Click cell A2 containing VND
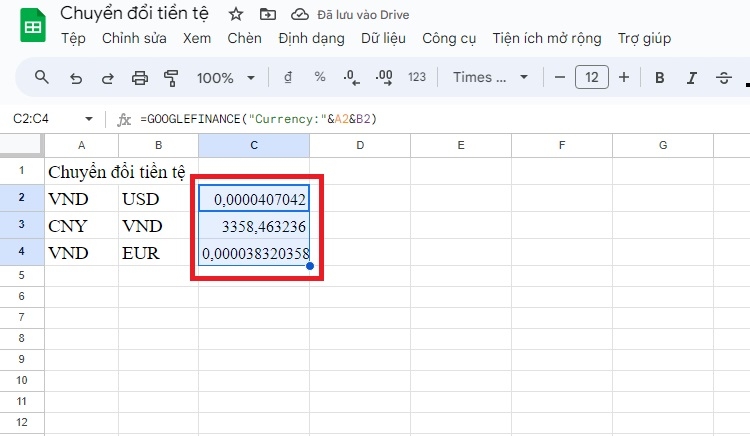Screen dimensions: 750x436 (81, 198)
